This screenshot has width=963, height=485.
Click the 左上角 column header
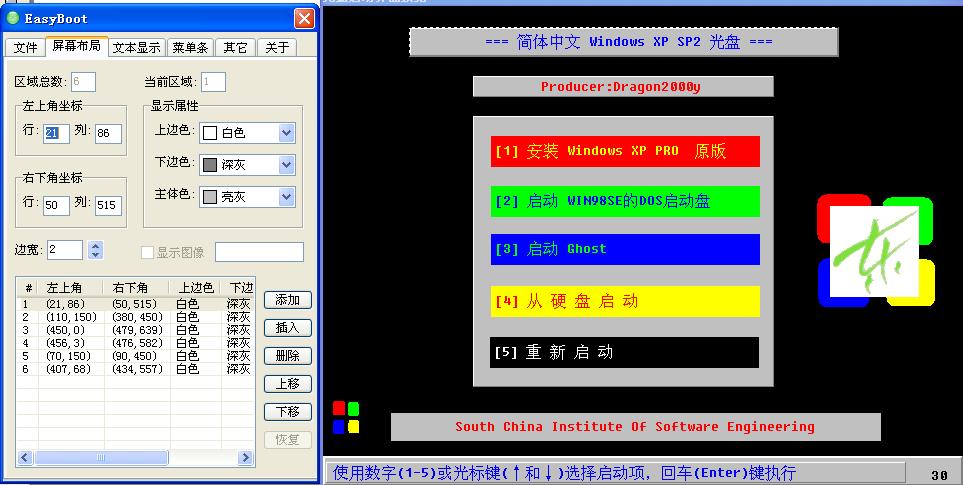[71, 287]
